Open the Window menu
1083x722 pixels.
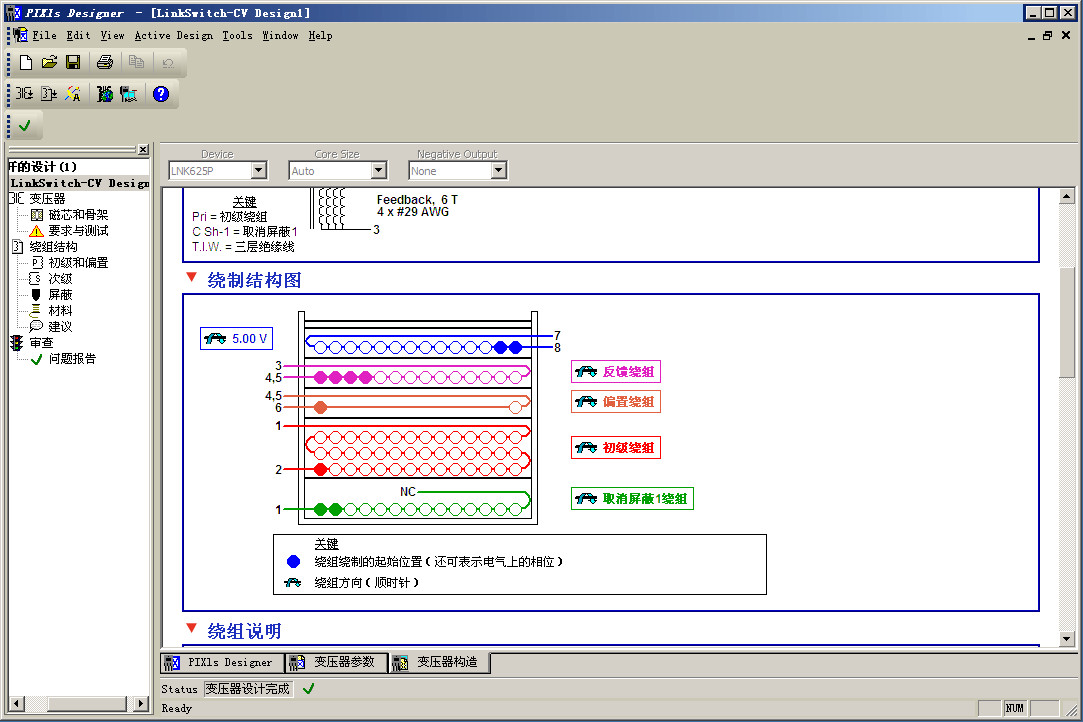280,35
